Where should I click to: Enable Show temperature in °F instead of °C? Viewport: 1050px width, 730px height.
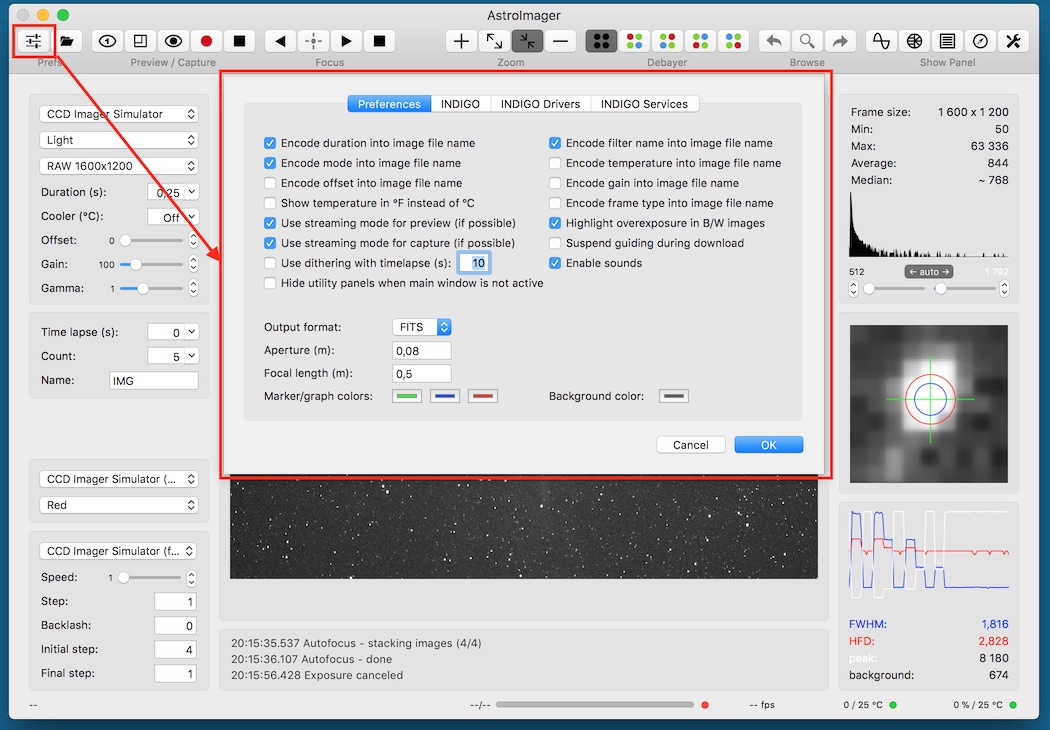(x=270, y=203)
